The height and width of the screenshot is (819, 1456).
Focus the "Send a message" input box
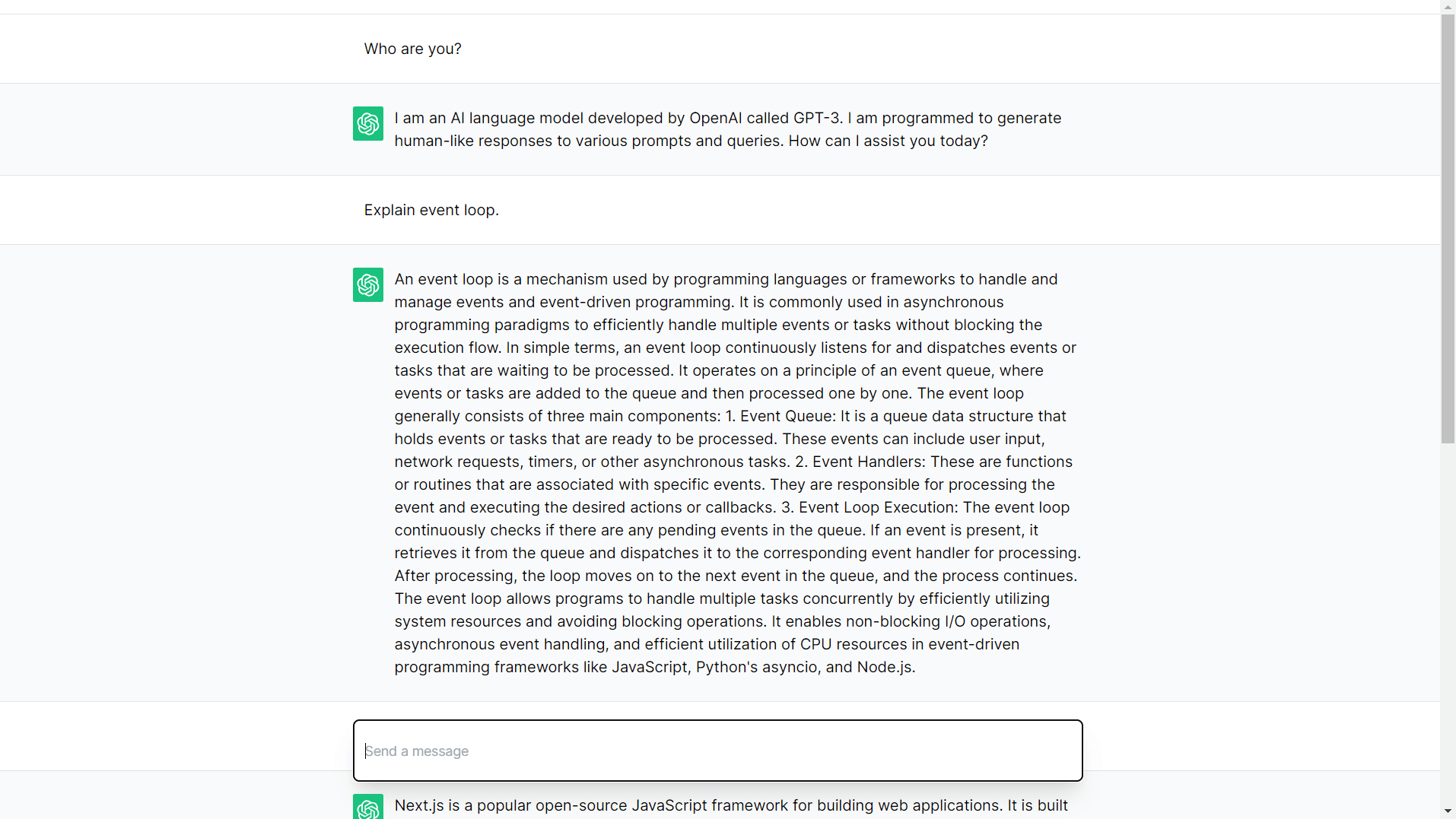click(717, 751)
